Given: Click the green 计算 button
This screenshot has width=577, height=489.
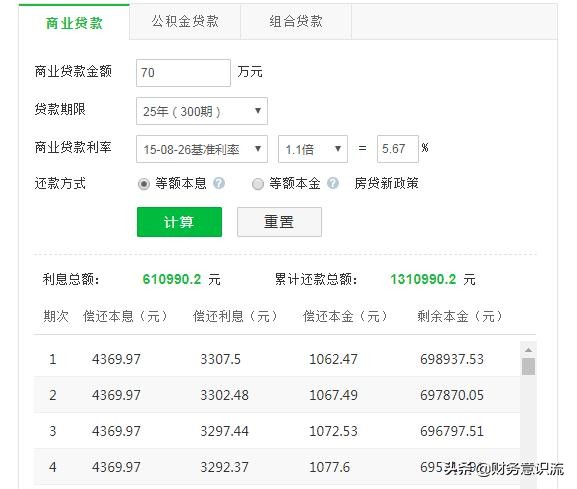Looking at the screenshot, I should click(179, 222).
